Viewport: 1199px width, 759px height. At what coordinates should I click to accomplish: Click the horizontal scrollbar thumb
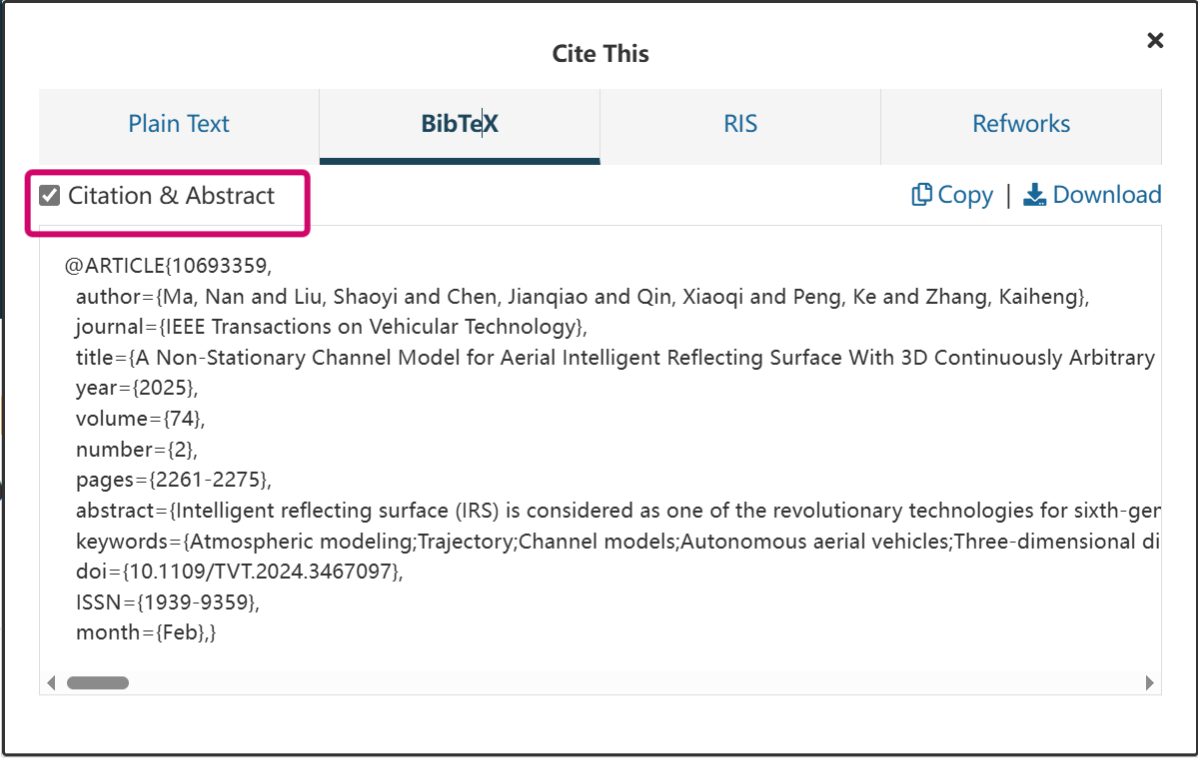(96, 682)
